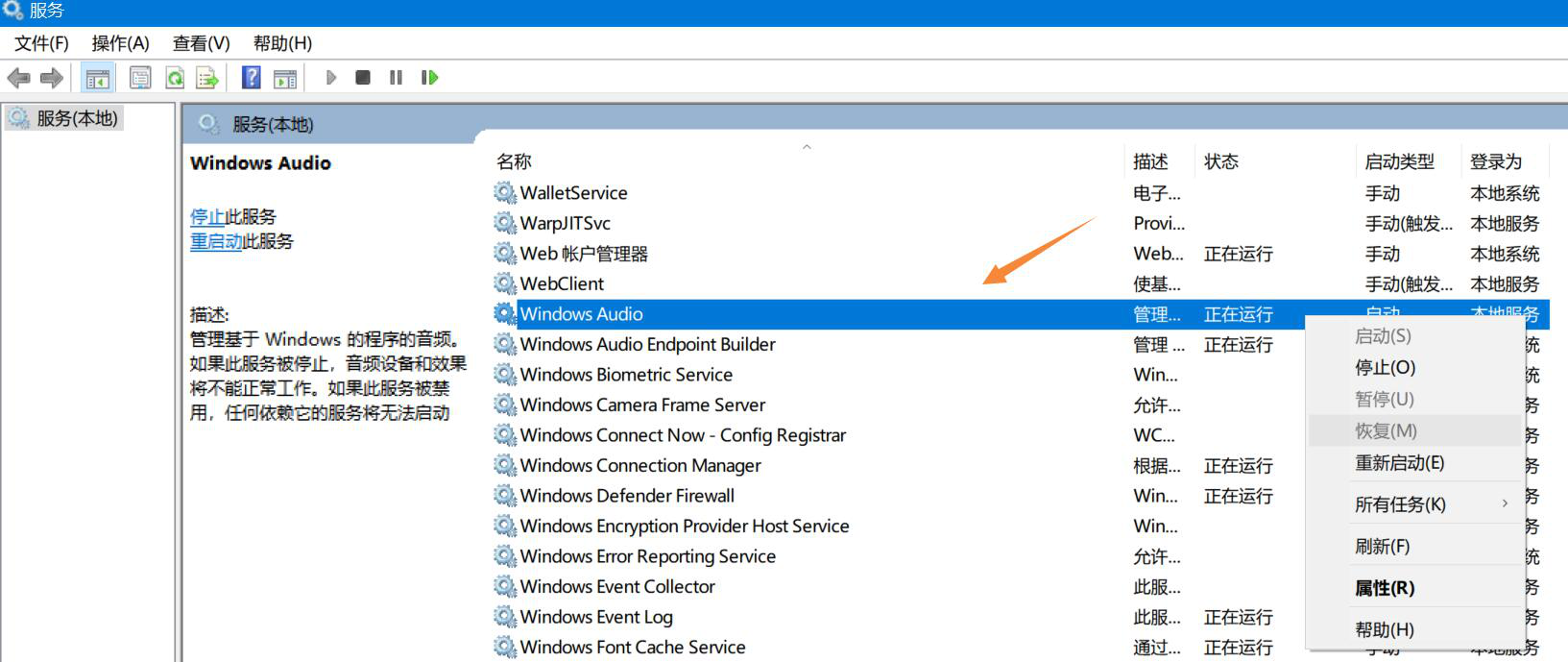Select WebClient name text
The height and width of the screenshot is (662, 1568).
[x=562, y=283]
